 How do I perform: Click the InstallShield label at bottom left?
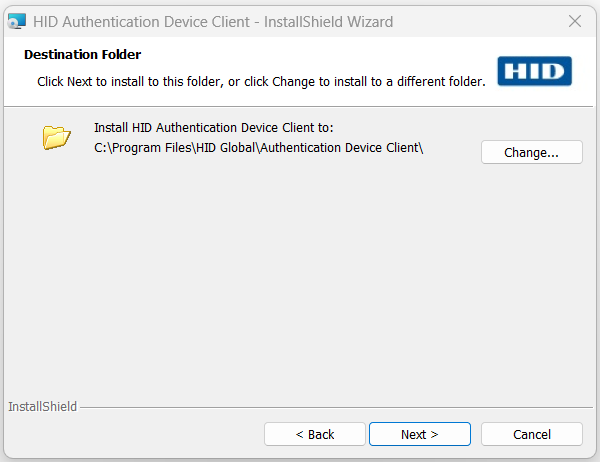coord(42,407)
